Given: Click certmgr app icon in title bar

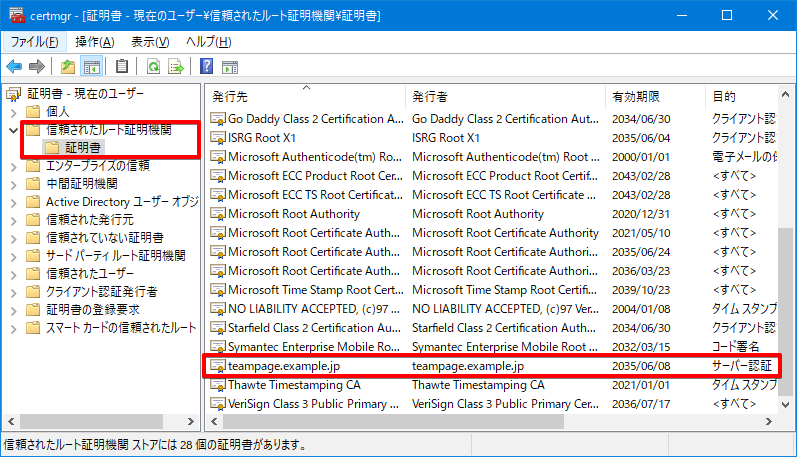Looking at the screenshot, I should pos(17,15).
